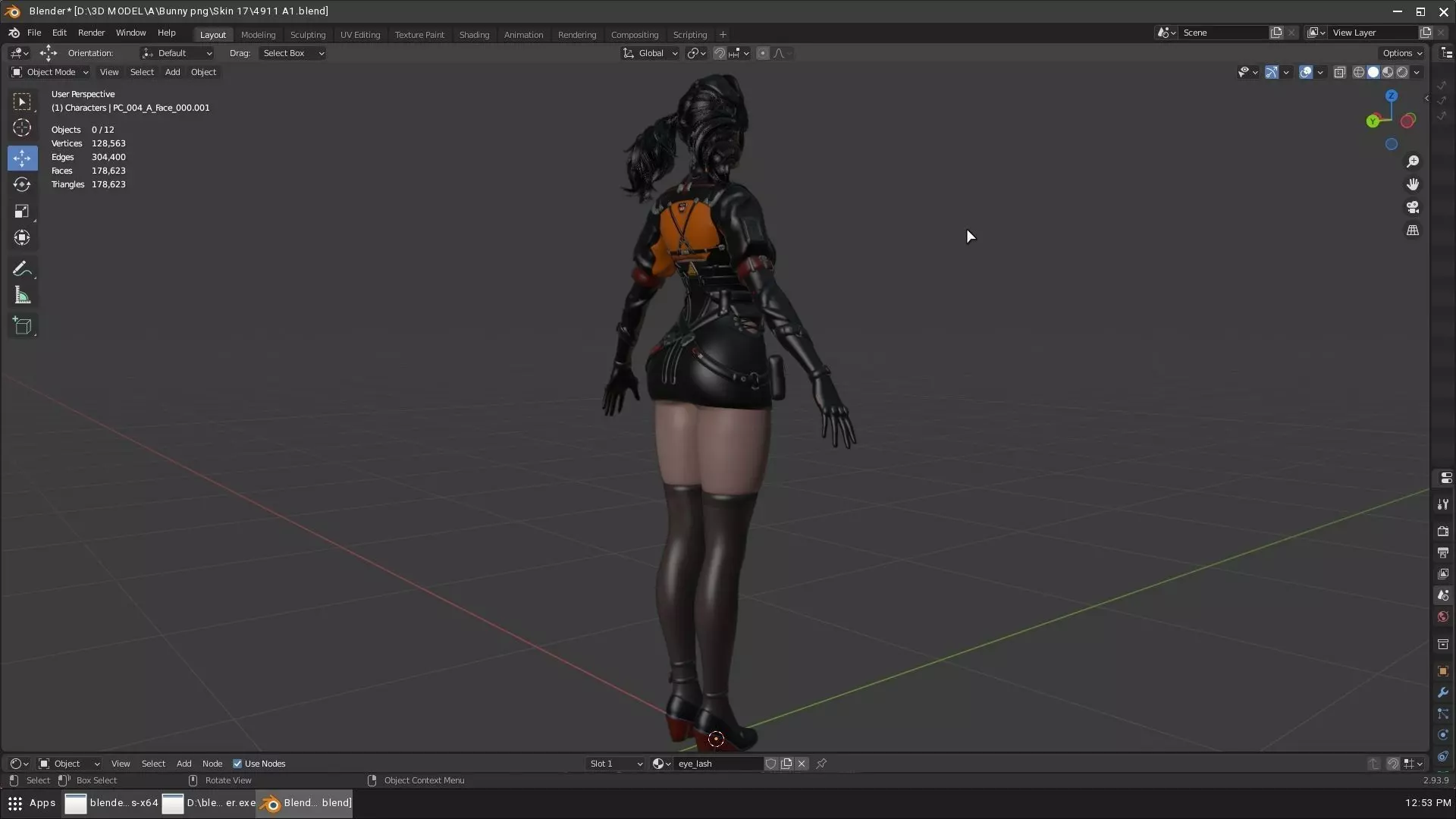Switch perspective/orthographic with grid icon
This screenshot has width=1456, height=819.
coord(1413,231)
